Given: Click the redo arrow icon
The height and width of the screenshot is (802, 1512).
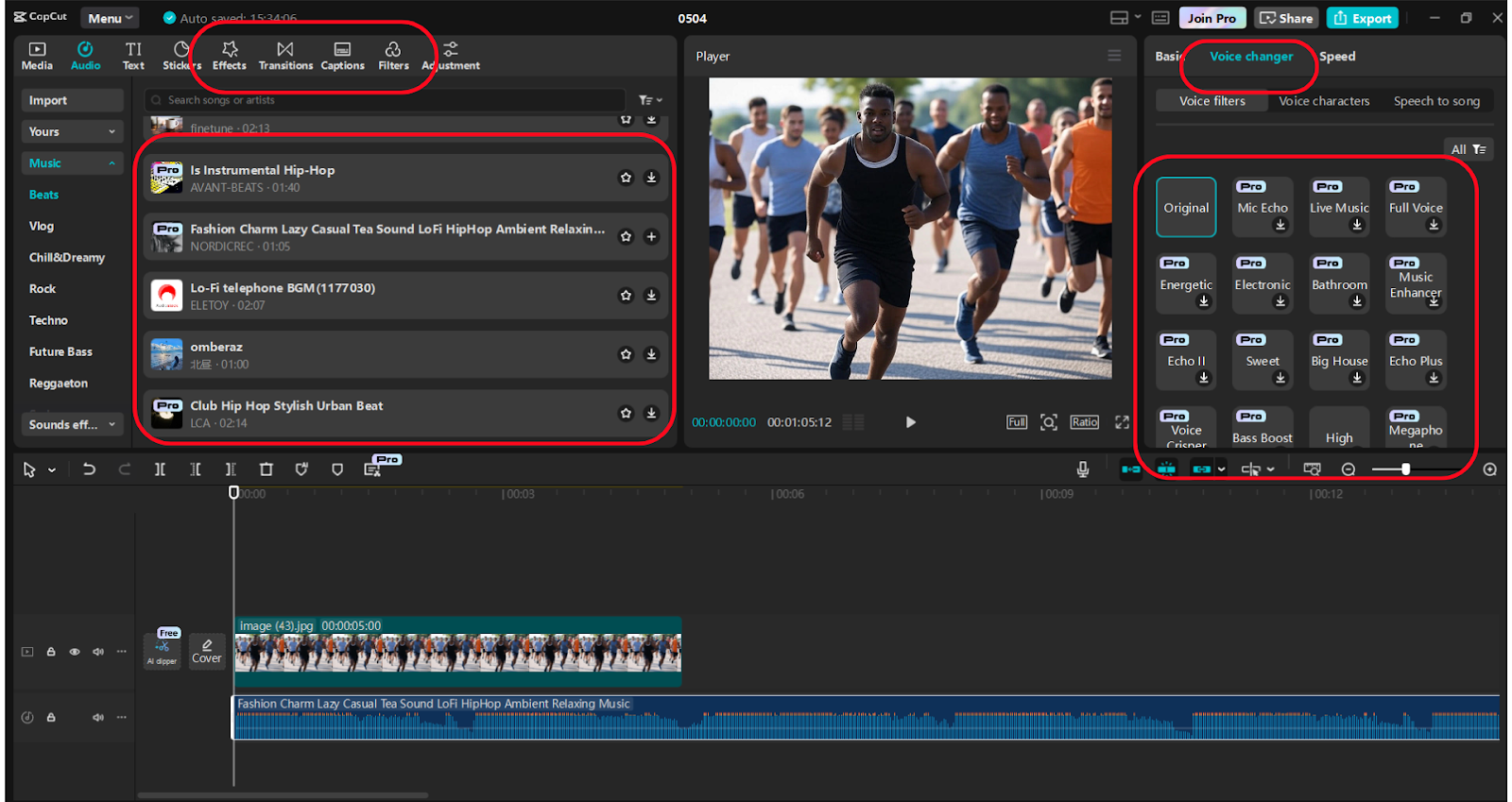Looking at the screenshot, I should [124, 469].
